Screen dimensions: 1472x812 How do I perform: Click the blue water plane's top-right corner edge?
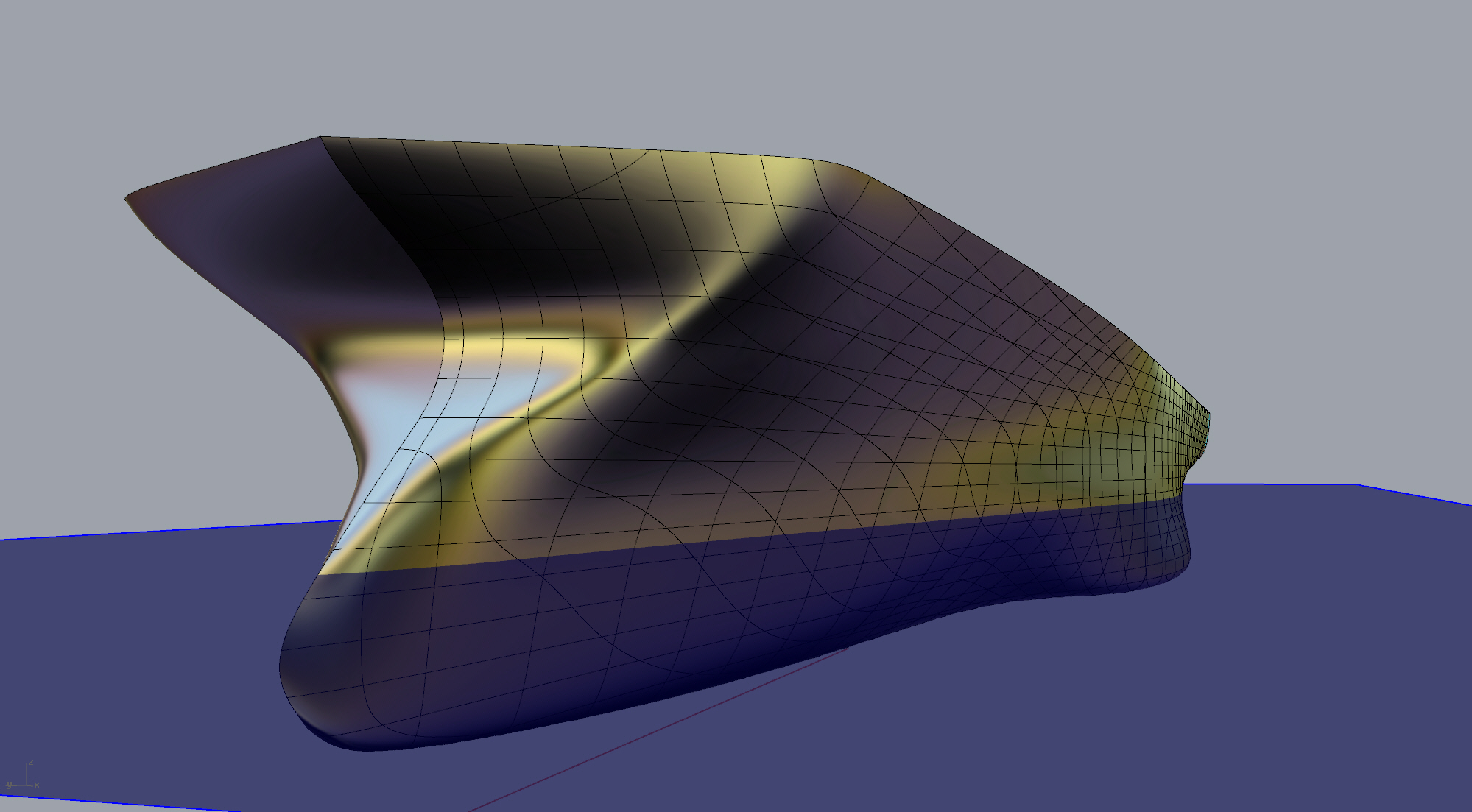pyautogui.click(x=1356, y=484)
